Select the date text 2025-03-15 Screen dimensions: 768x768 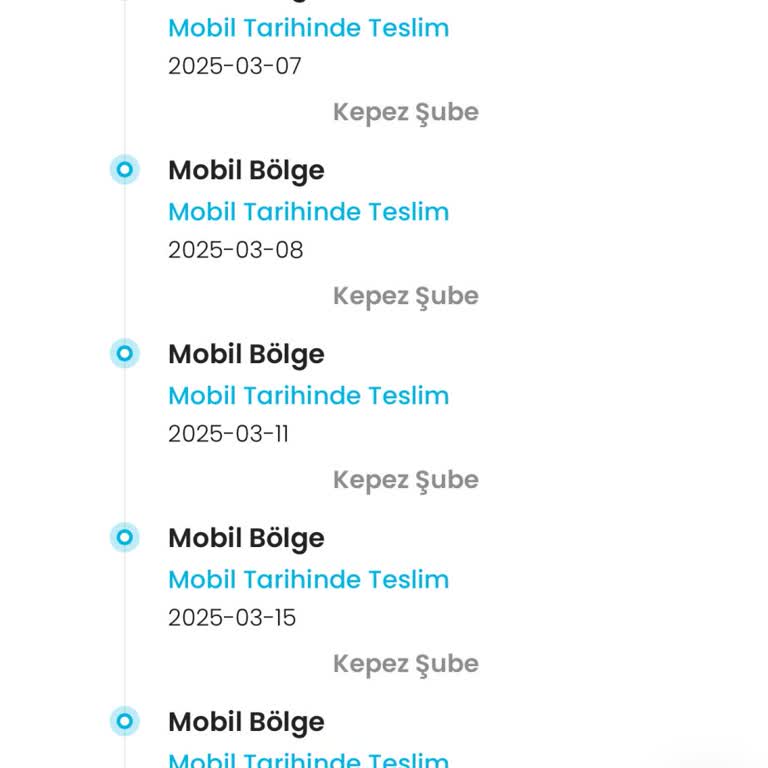pyautogui.click(x=232, y=618)
